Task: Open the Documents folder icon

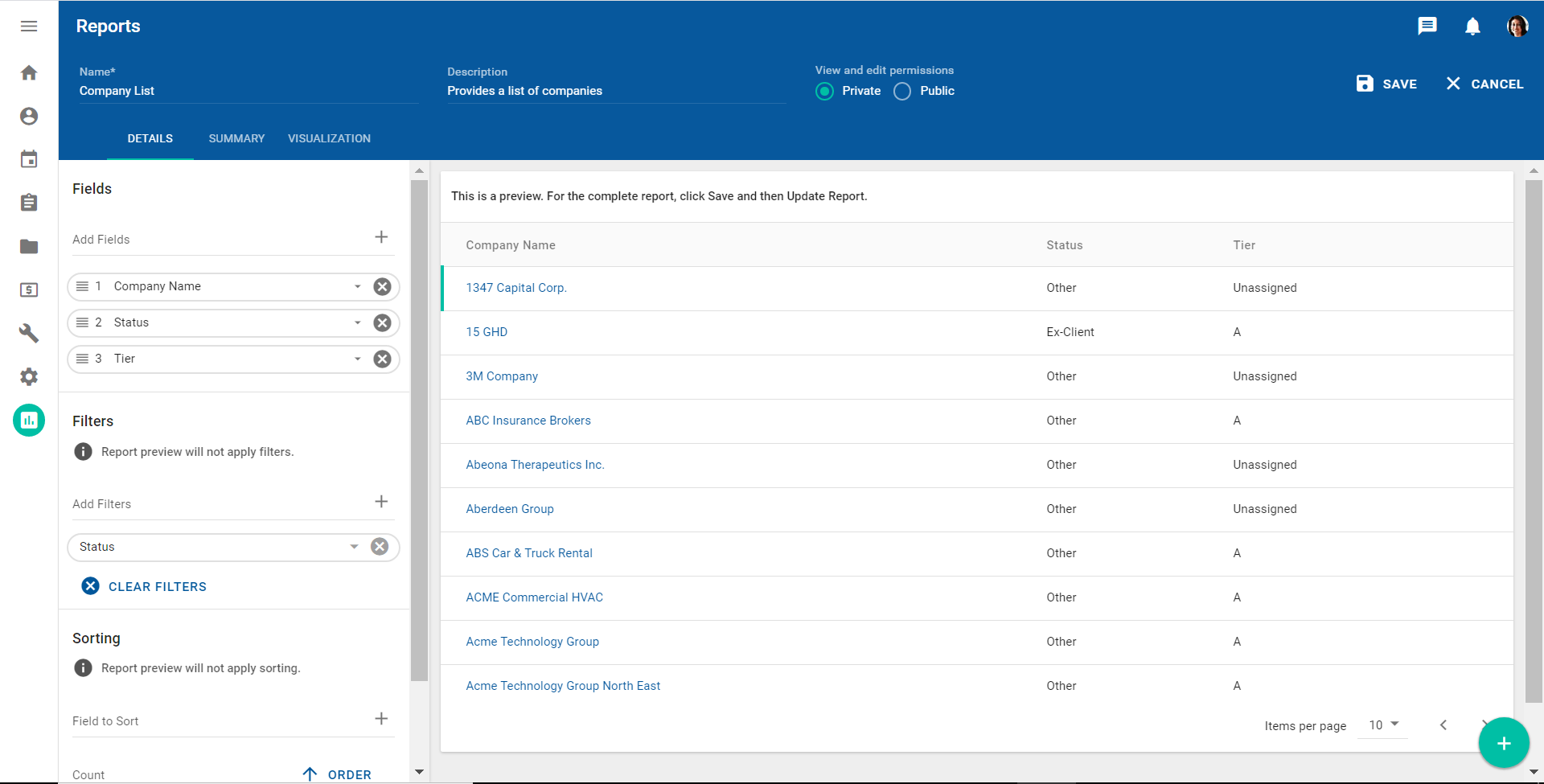Action: pos(29,246)
